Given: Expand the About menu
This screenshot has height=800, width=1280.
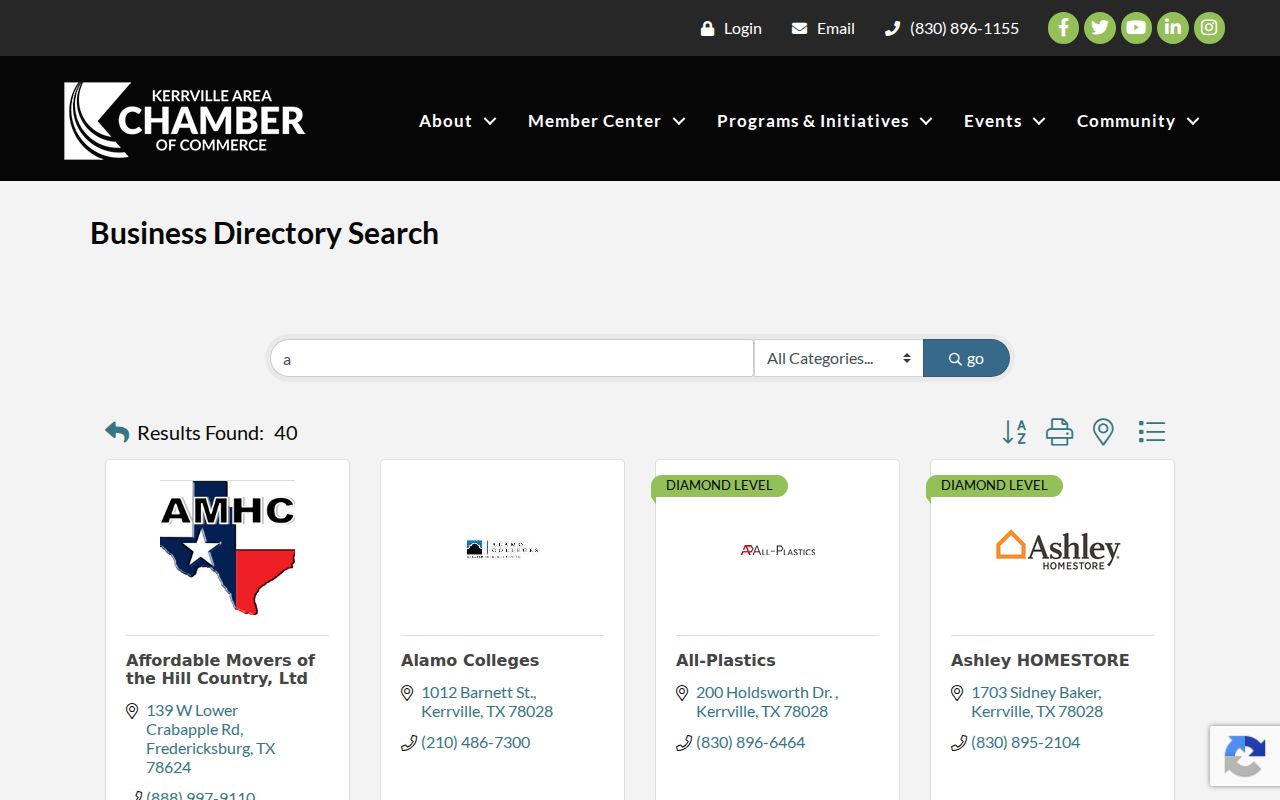Looking at the screenshot, I should tap(458, 121).
